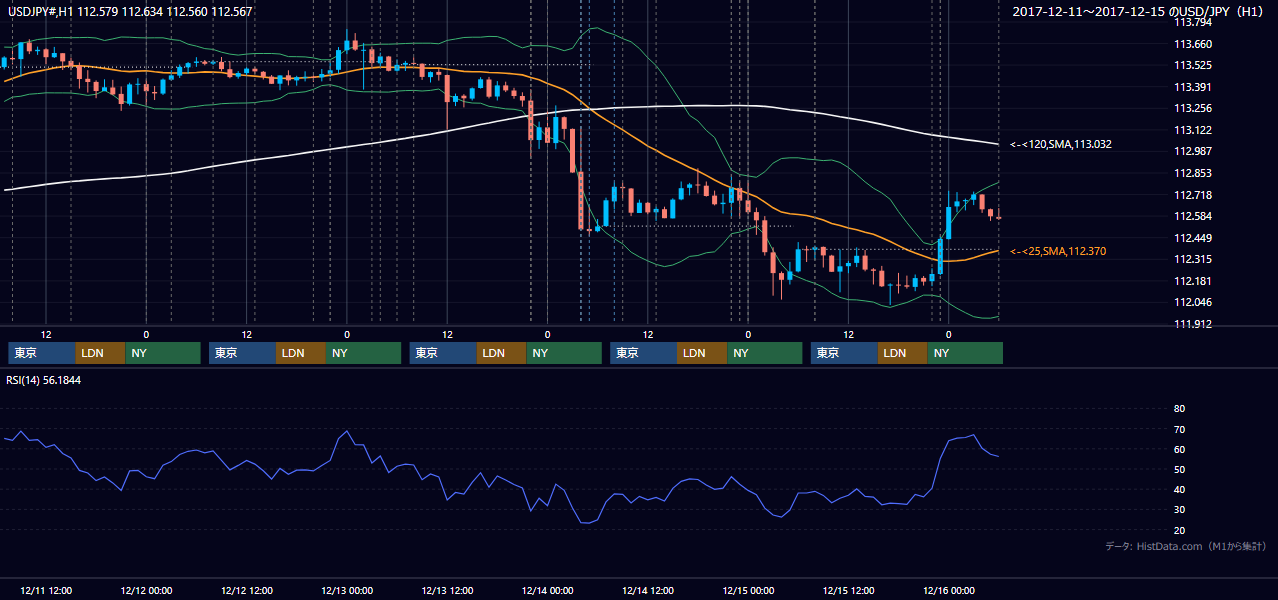
Task: Click the 12/15 12:00 time label
Action: (x=849, y=590)
